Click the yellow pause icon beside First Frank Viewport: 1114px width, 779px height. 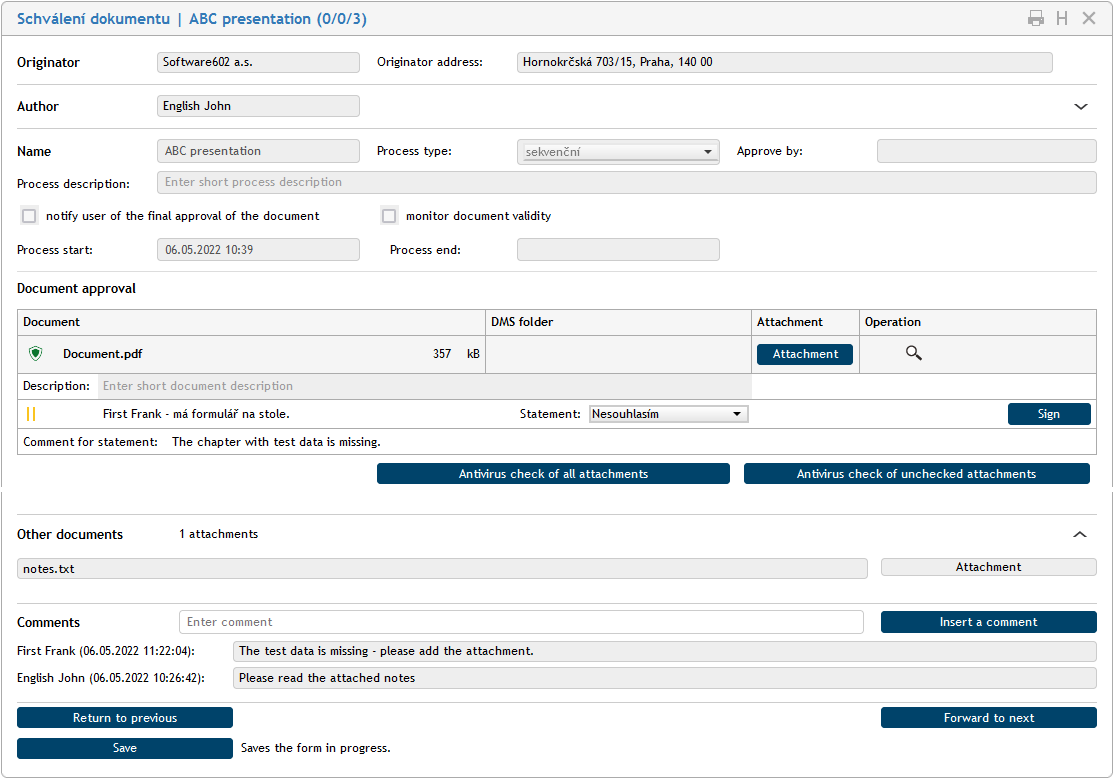pyautogui.click(x=31, y=414)
